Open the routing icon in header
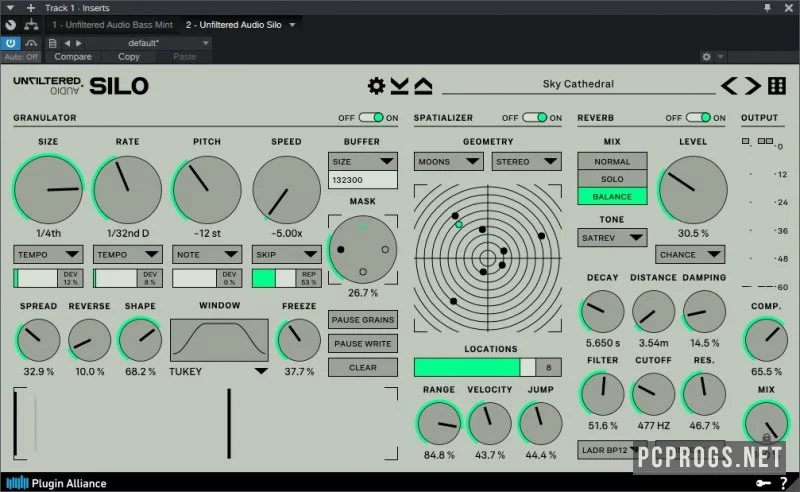Screen dimensions: 800x492 [31, 24]
